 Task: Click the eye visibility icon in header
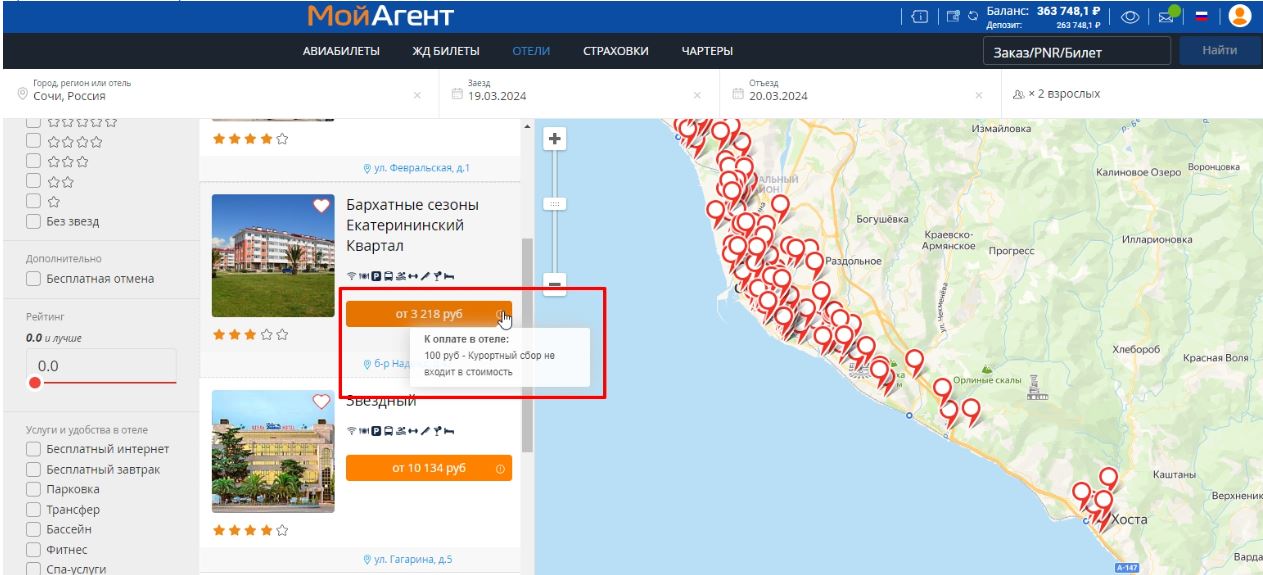pyautogui.click(x=1131, y=17)
